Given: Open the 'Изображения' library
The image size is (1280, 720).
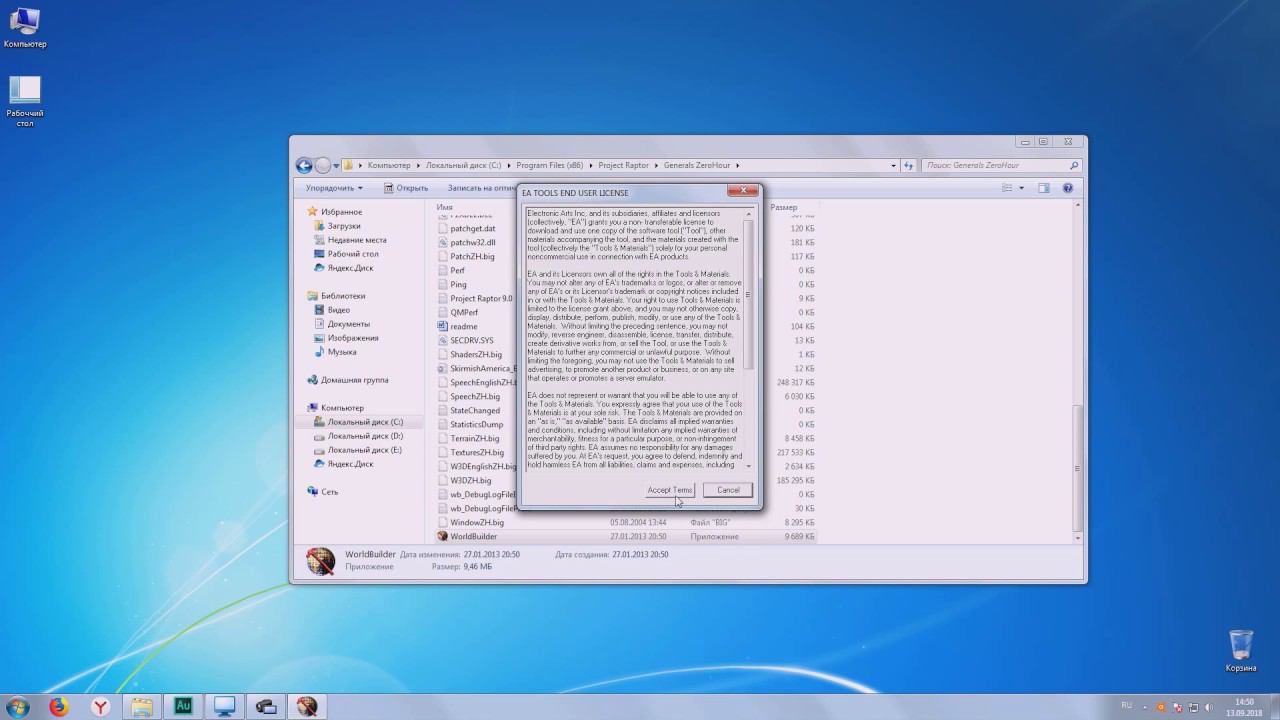Looking at the screenshot, I should (352, 338).
